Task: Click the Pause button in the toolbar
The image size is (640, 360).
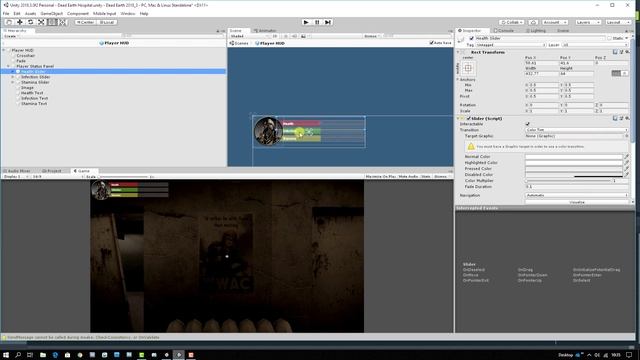Action: [x=317, y=22]
